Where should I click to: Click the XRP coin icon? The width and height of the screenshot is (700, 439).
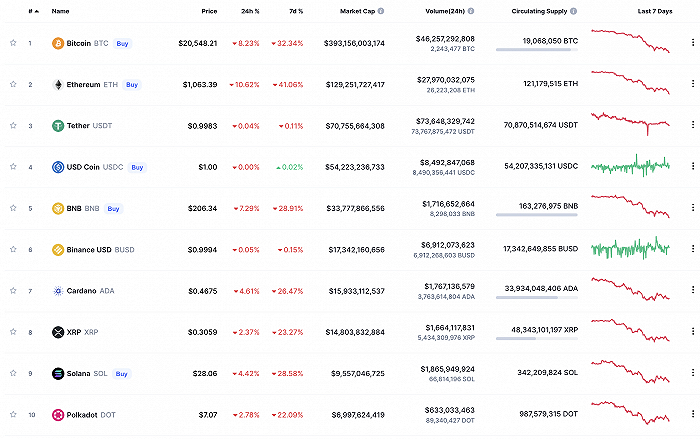pyautogui.click(x=58, y=332)
